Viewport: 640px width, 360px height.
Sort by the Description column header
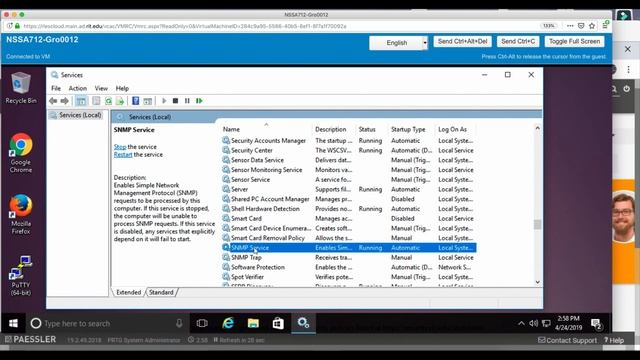pyautogui.click(x=331, y=129)
